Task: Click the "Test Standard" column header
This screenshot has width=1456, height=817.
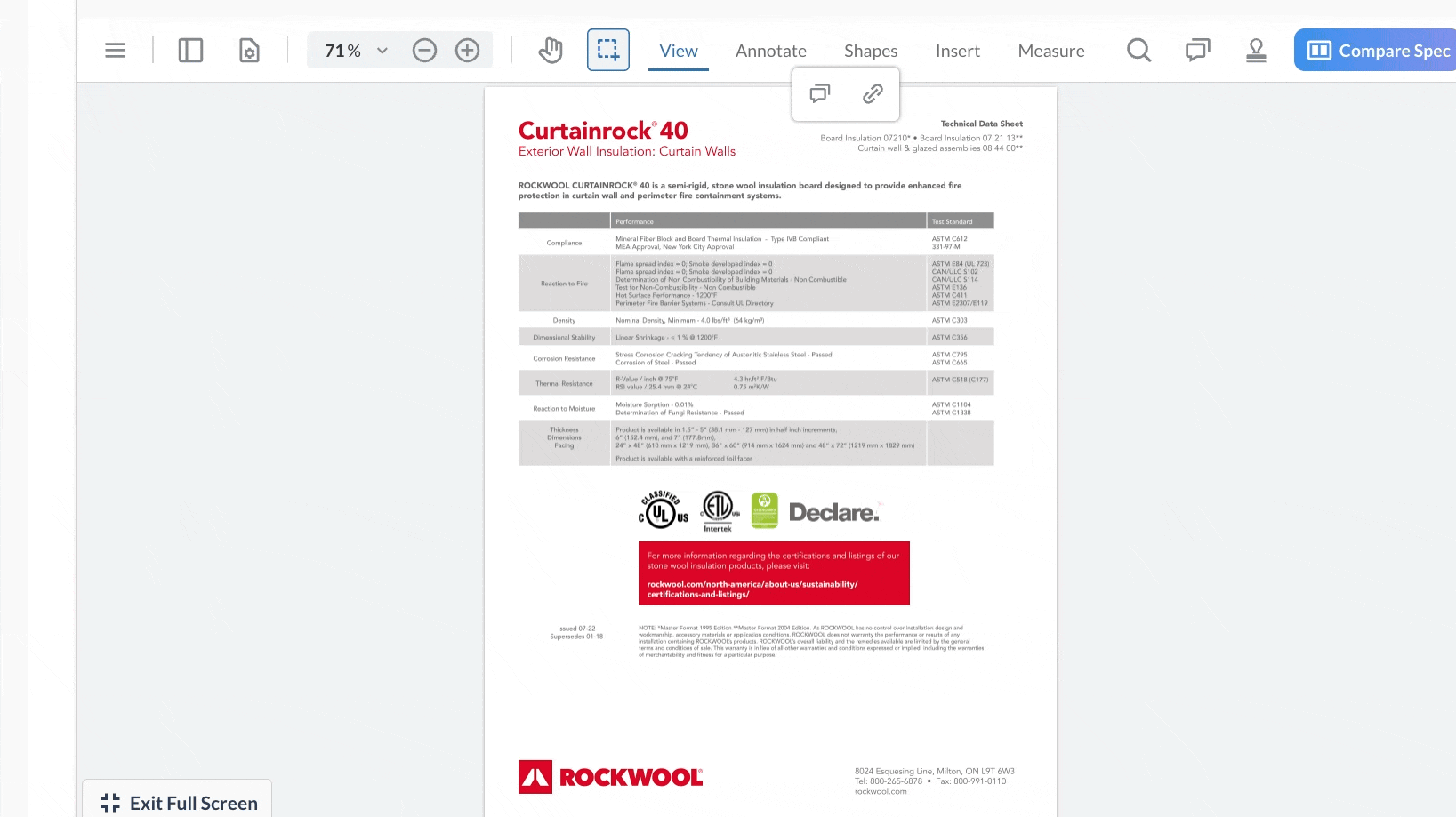Action: pyautogui.click(x=952, y=222)
